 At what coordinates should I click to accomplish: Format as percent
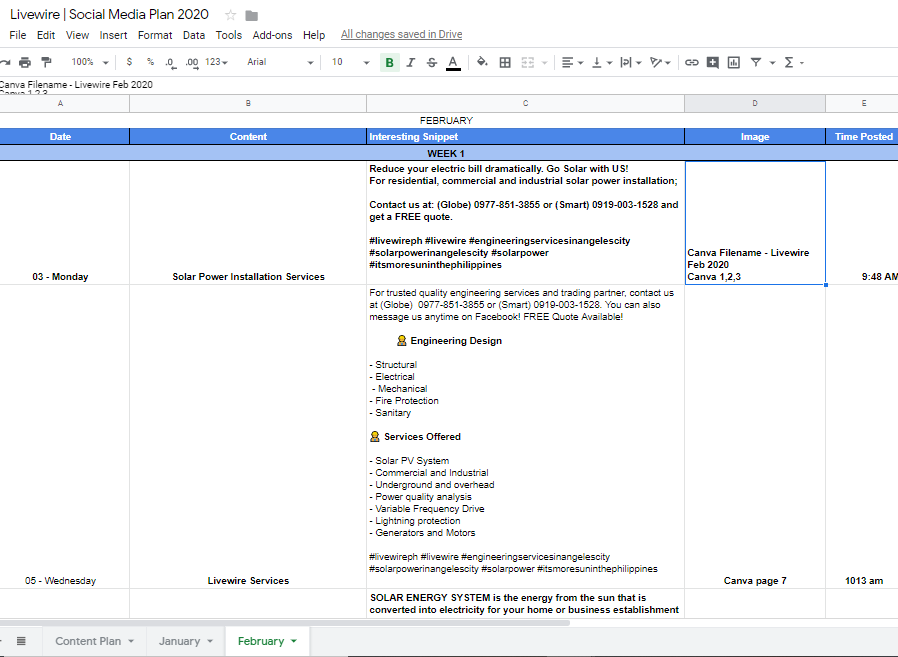point(150,62)
